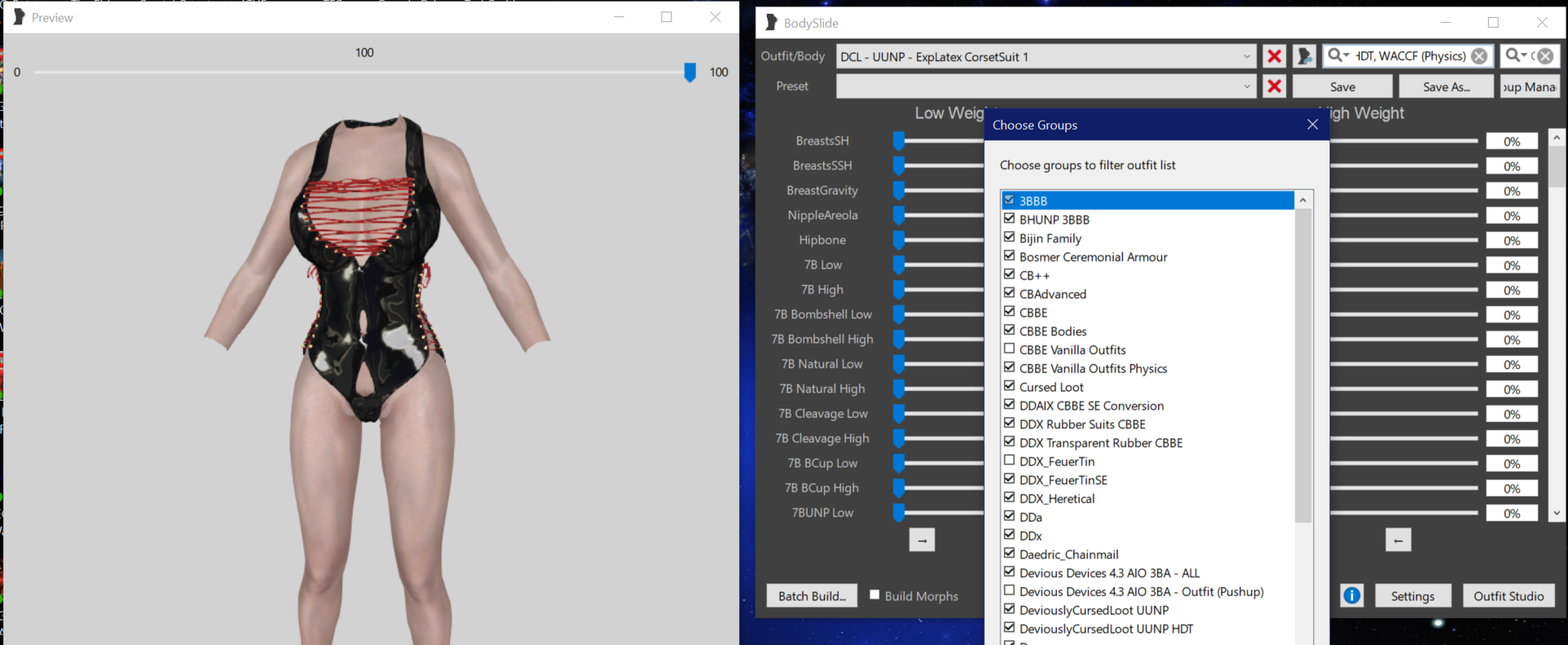Clear the outfit filter text
The image size is (1568, 645).
click(x=1545, y=56)
